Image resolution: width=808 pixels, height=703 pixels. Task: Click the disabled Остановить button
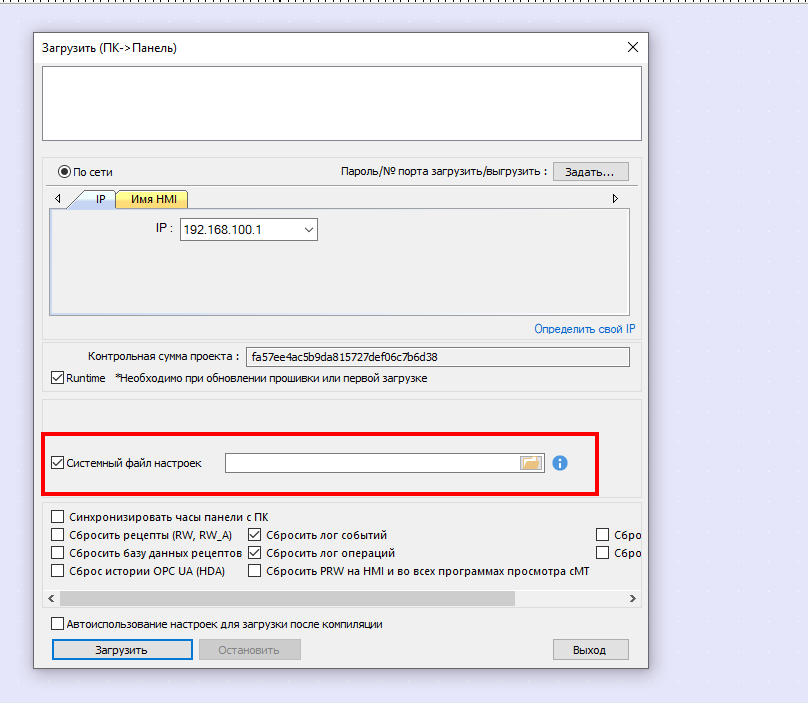pyautogui.click(x=250, y=650)
